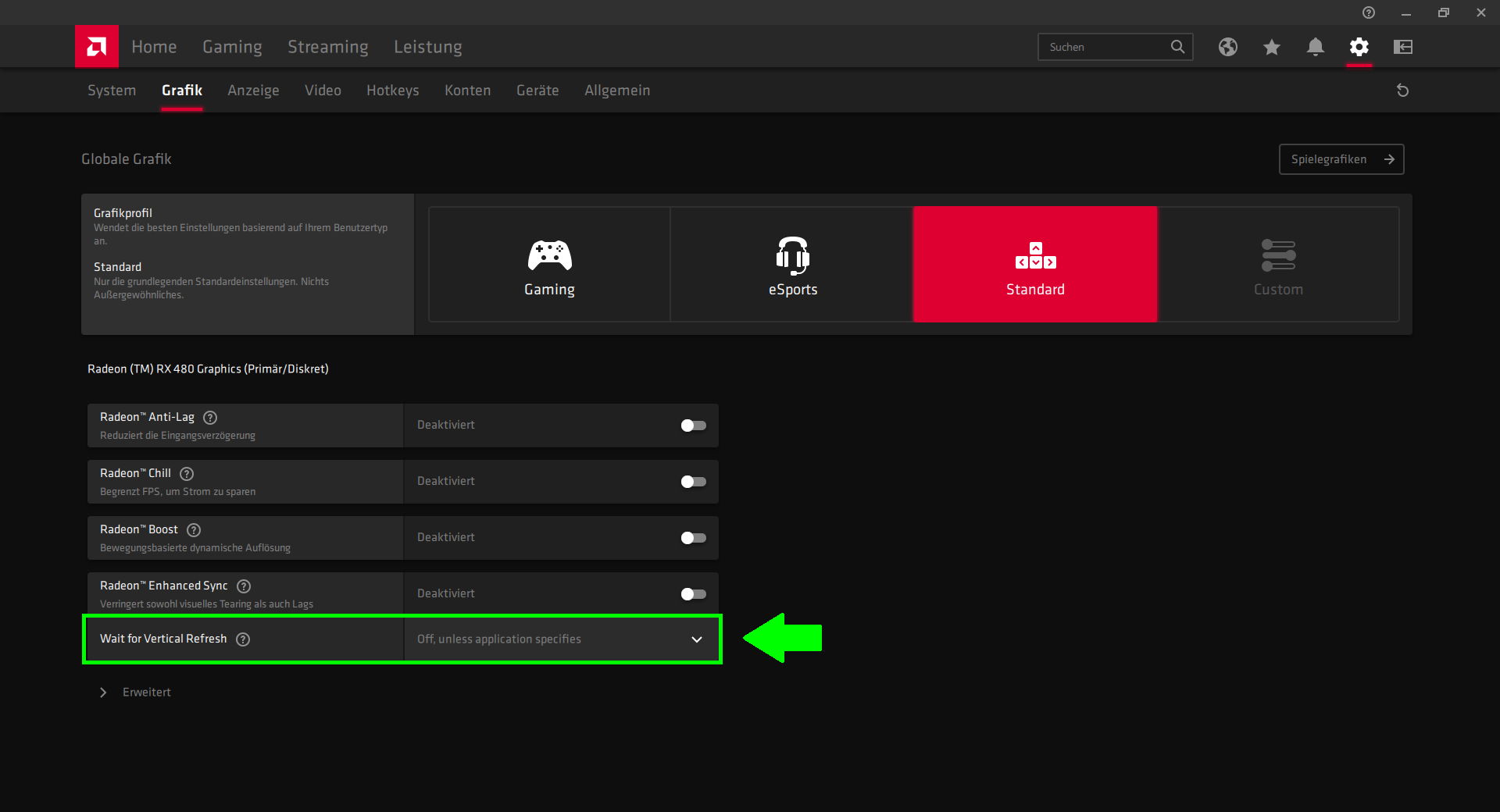This screenshot has width=1500, height=812.
Task: Switch to the Hotkeys tab
Action: (393, 91)
